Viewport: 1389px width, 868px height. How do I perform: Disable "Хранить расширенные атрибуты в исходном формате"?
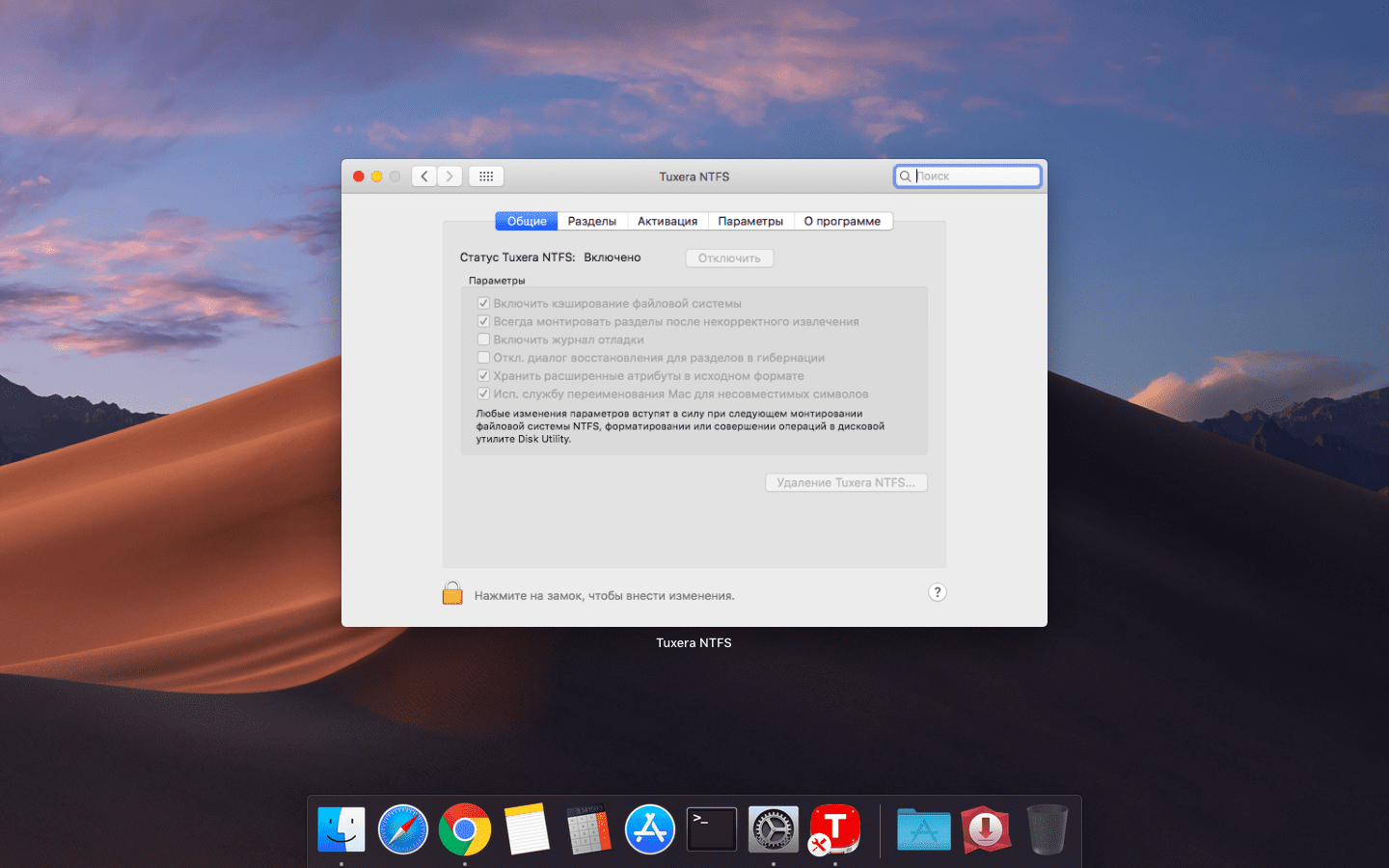tap(483, 375)
